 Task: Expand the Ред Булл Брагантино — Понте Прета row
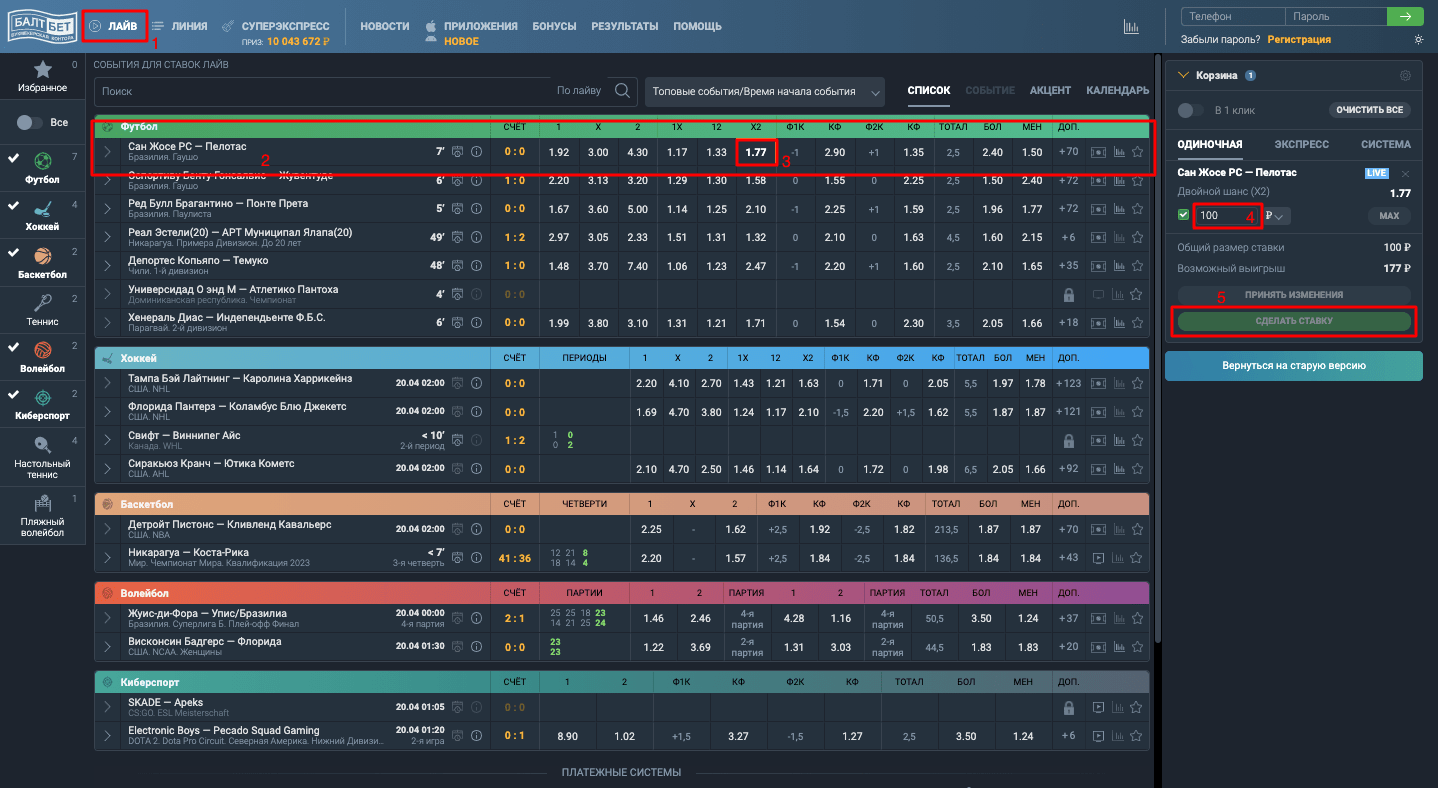(x=108, y=209)
